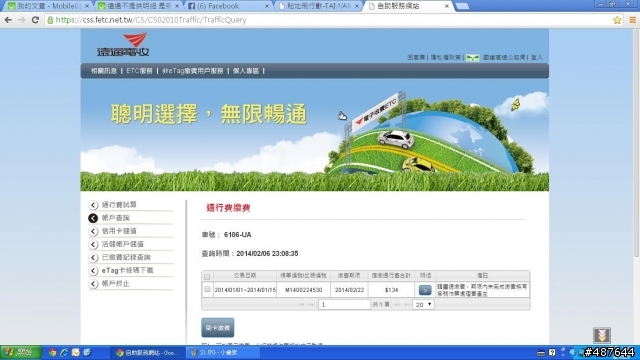This screenshot has height=360, width=640.
Task: Click the browser vertical scrollbar
Action: point(636,143)
